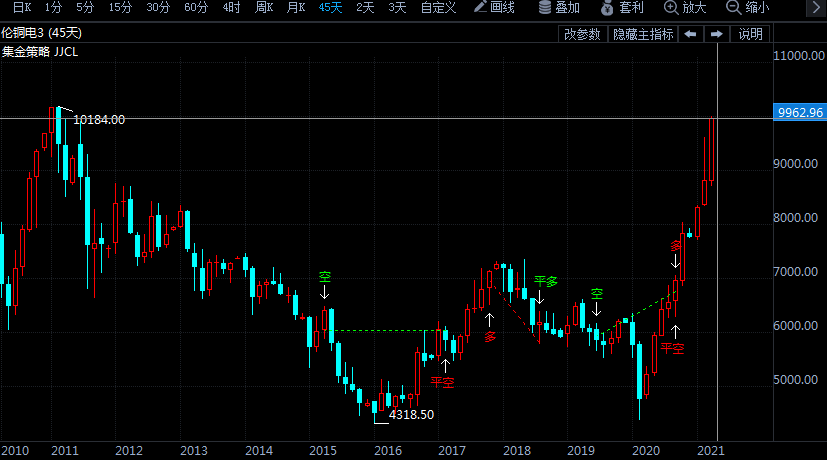Click the 10184.00 high price label
This screenshot has height=460, width=827.
(99, 120)
